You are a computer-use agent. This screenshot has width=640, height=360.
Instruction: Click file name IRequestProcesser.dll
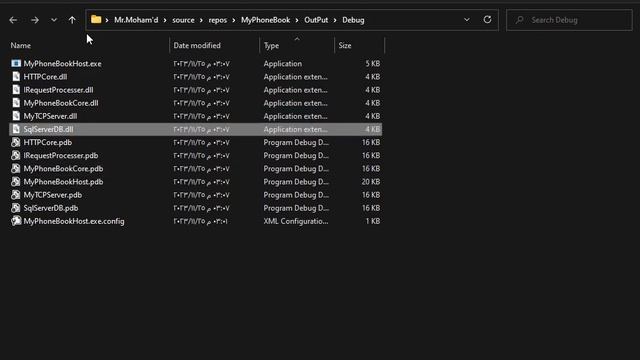pos(58,90)
